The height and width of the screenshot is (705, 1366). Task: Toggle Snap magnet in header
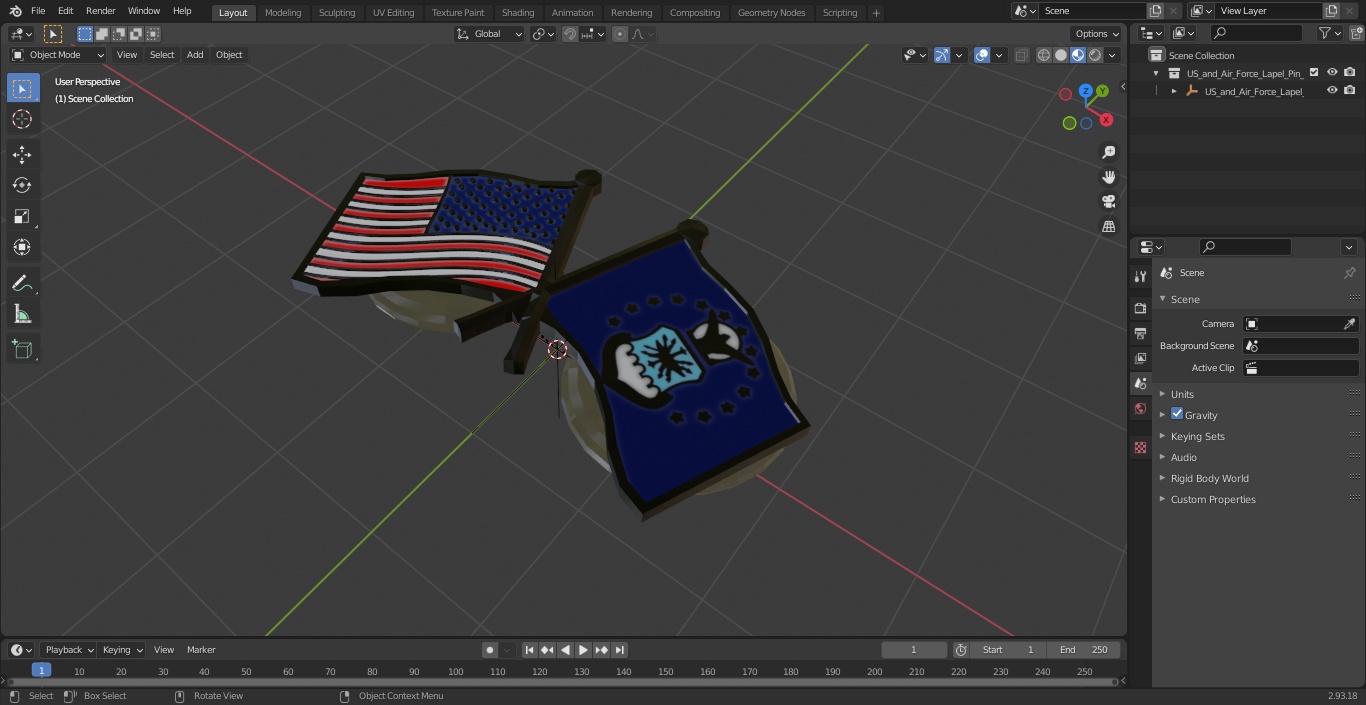coord(570,34)
